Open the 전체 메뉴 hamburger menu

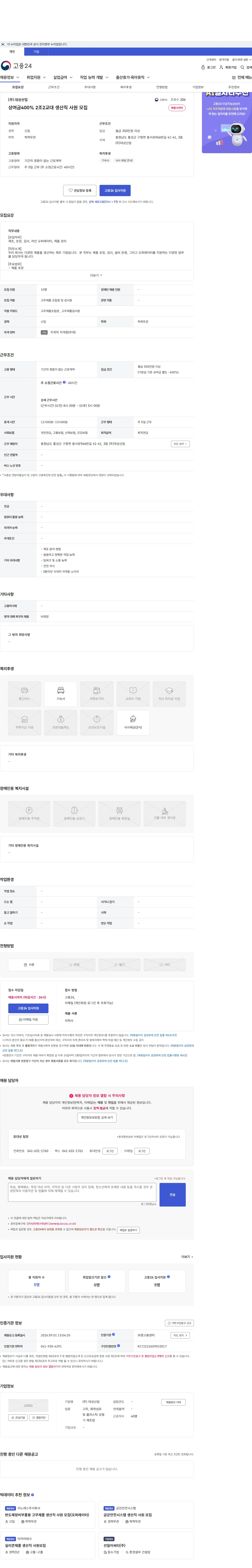(242, 77)
